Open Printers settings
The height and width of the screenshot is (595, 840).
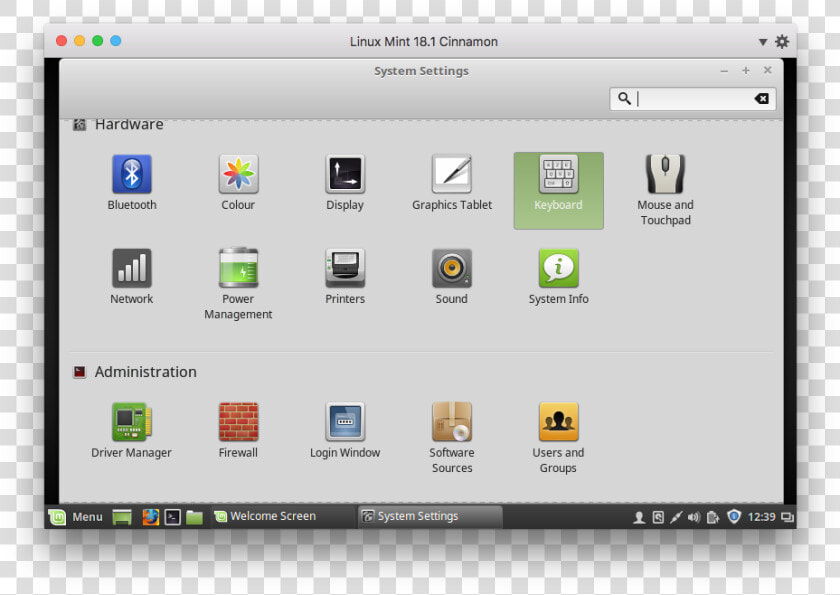click(x=345, y=277)
